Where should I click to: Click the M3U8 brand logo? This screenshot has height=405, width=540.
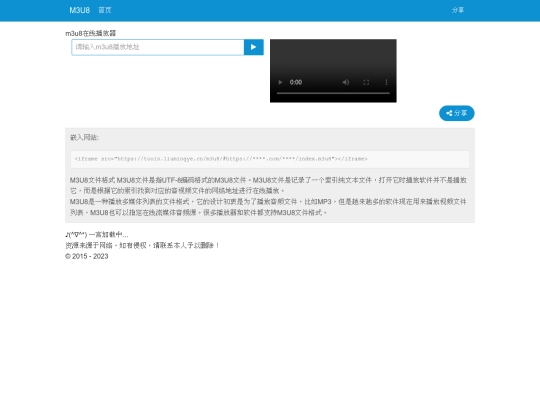click(80, 10)
